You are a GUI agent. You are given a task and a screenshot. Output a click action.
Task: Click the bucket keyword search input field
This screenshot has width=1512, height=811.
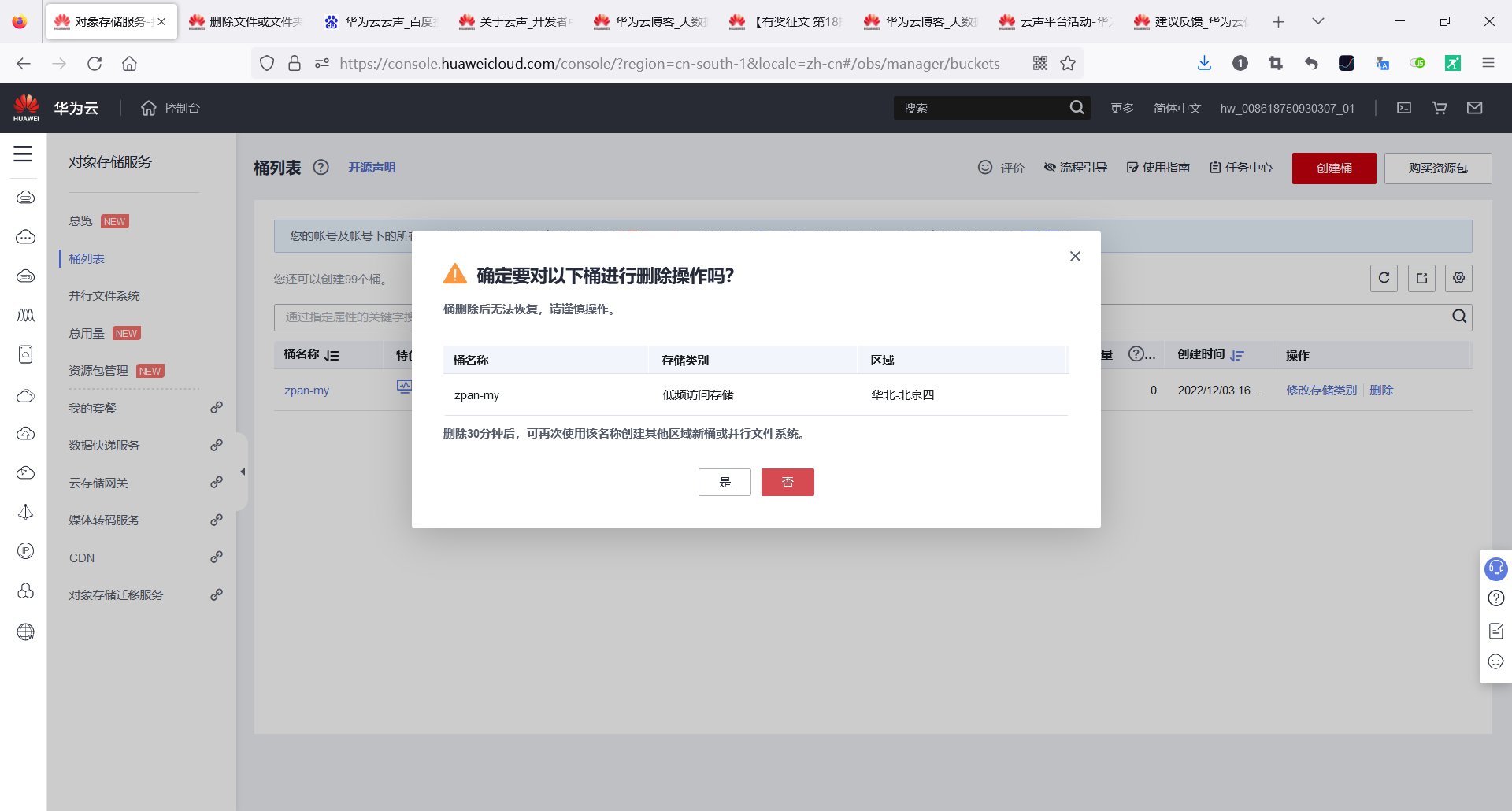point(354,317)
